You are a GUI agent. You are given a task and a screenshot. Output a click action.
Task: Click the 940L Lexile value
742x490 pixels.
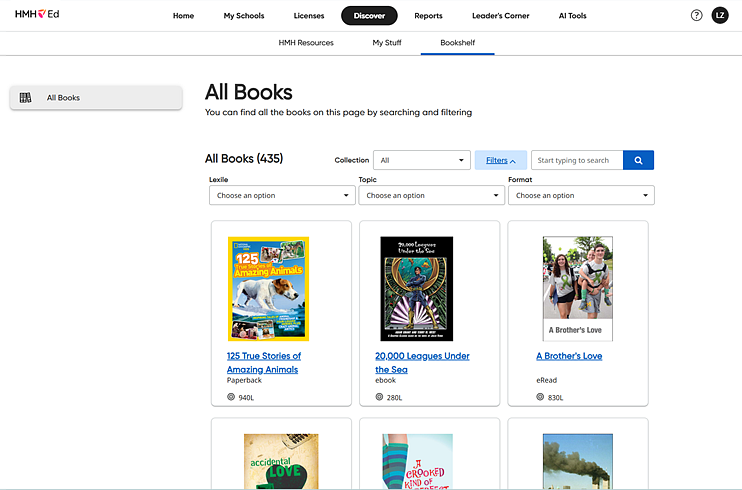tap(246, 398)
